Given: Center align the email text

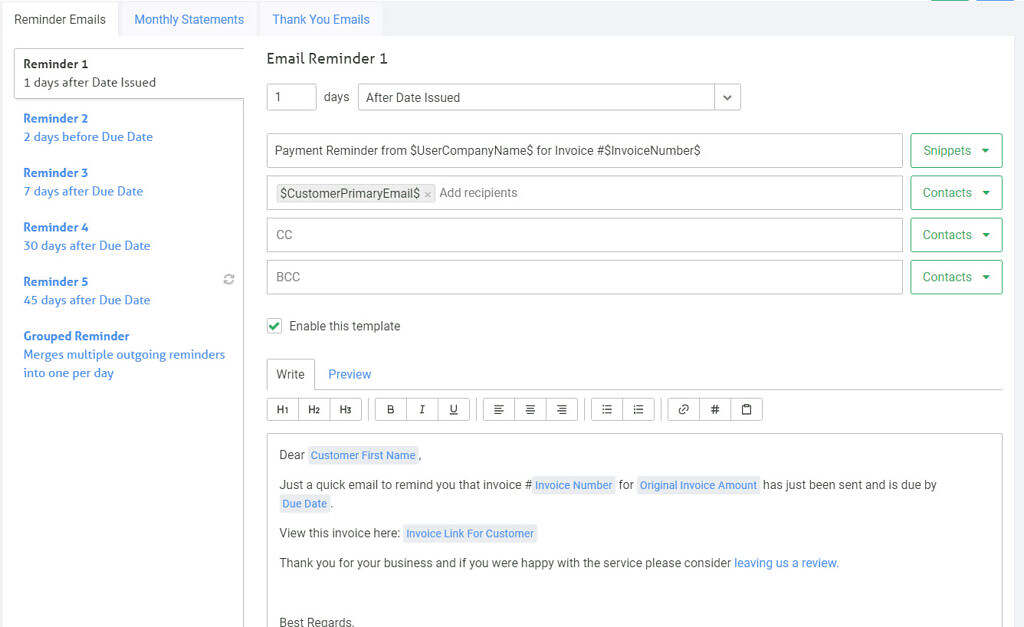Looking at the screenshot, I should [x=530, y=409].
